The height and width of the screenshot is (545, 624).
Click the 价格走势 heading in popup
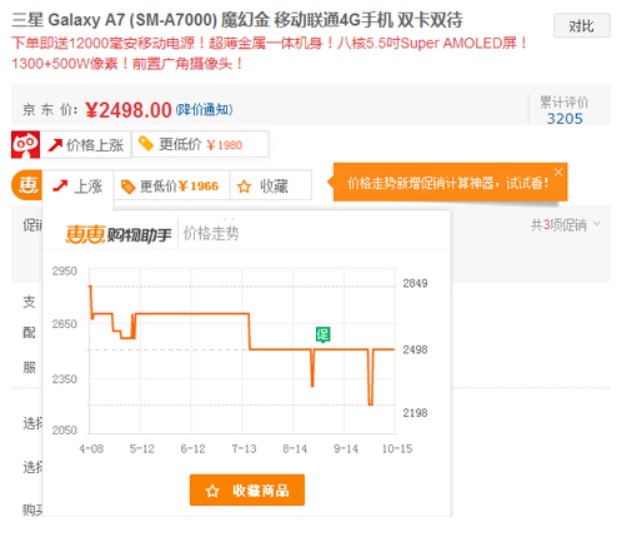click(x=211, y=234)
